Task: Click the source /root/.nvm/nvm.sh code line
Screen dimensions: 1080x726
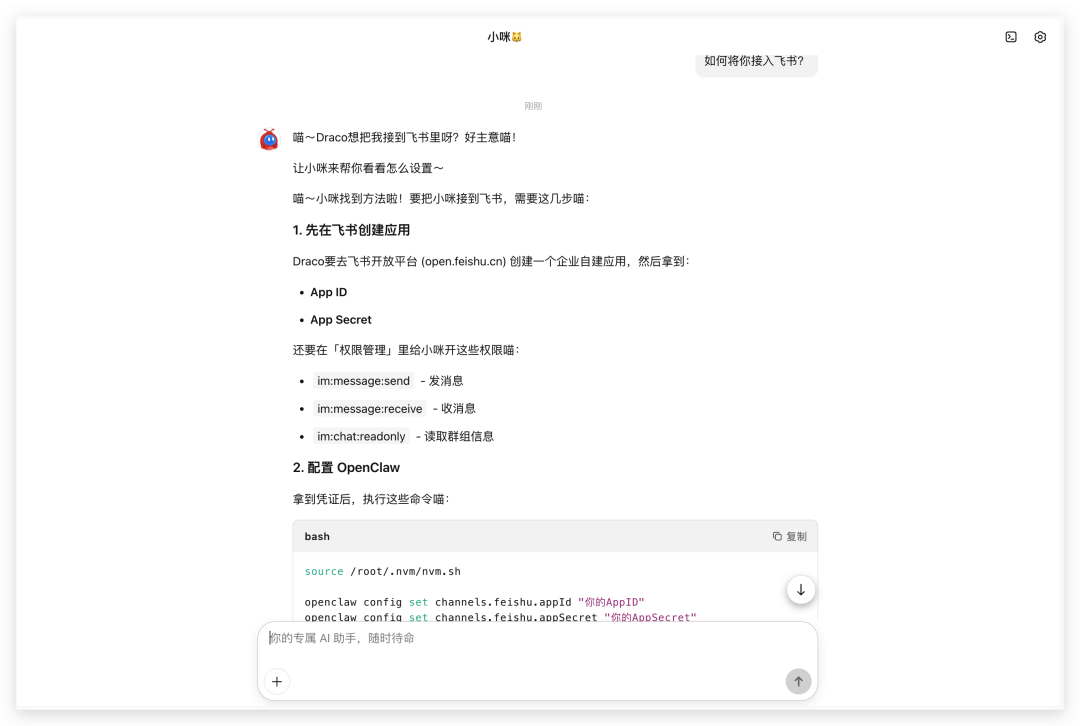Action: (382, 572)
